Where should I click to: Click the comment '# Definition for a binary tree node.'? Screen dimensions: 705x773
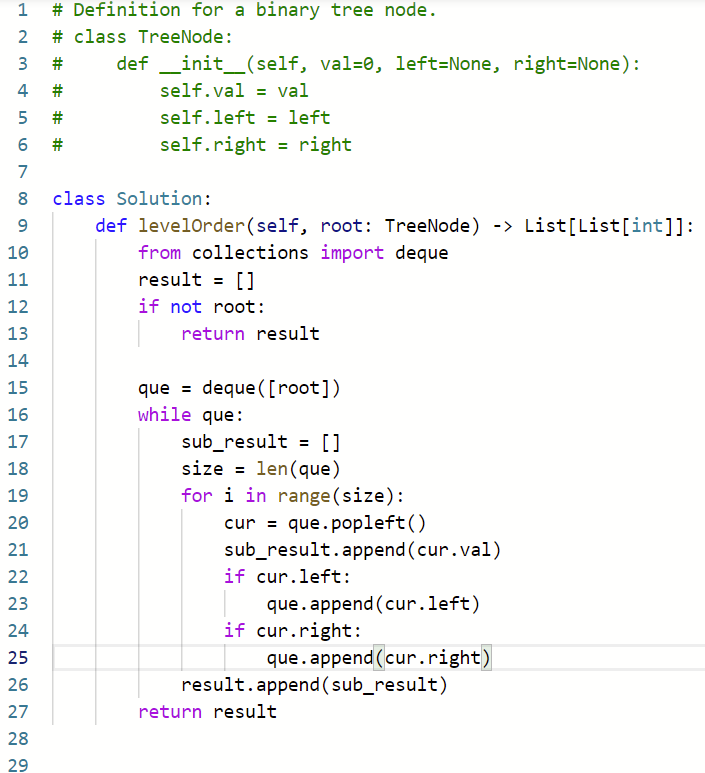tap(245, 10)
